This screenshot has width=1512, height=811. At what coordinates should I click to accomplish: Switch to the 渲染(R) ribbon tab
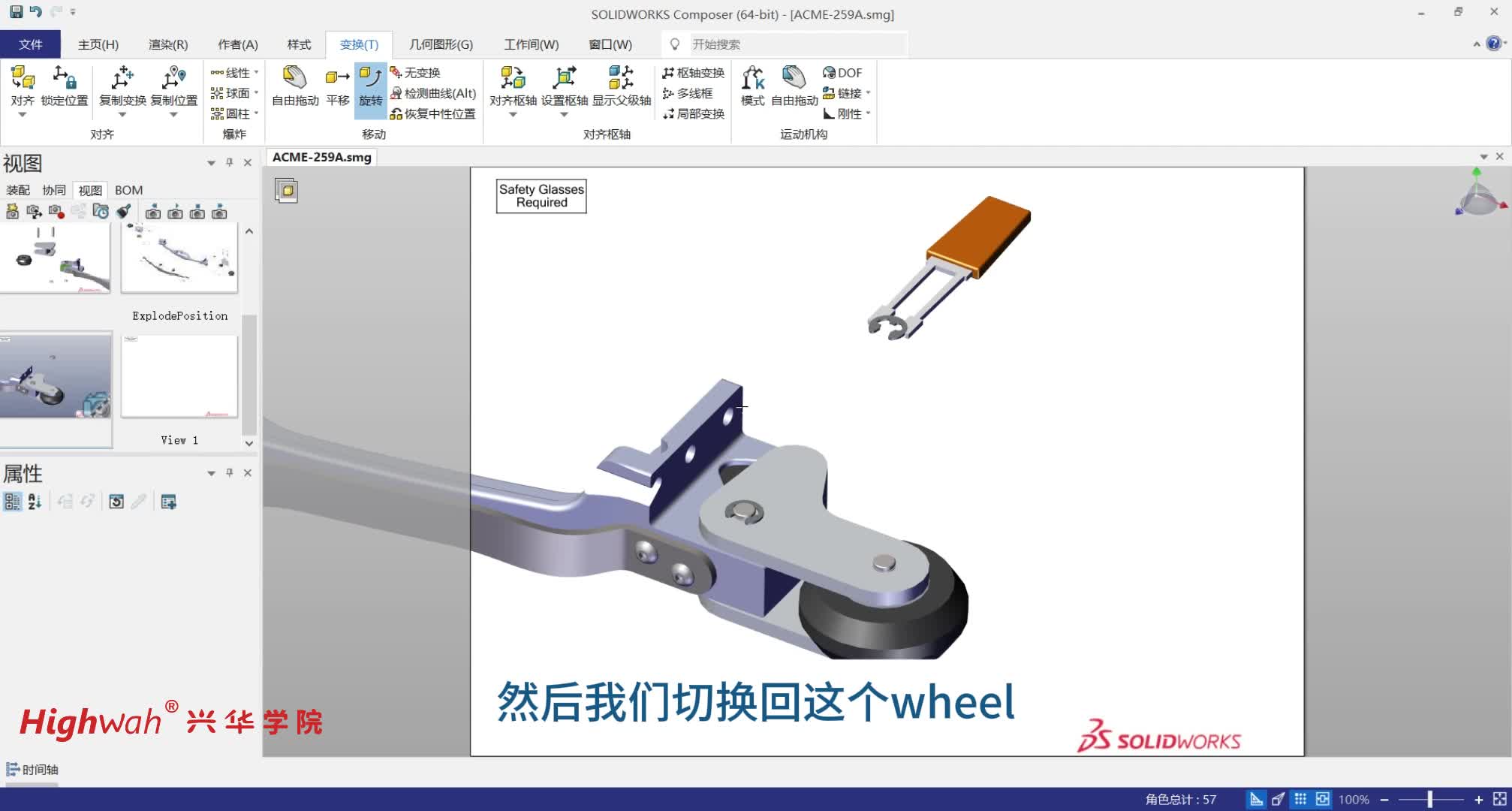[168, 44]
